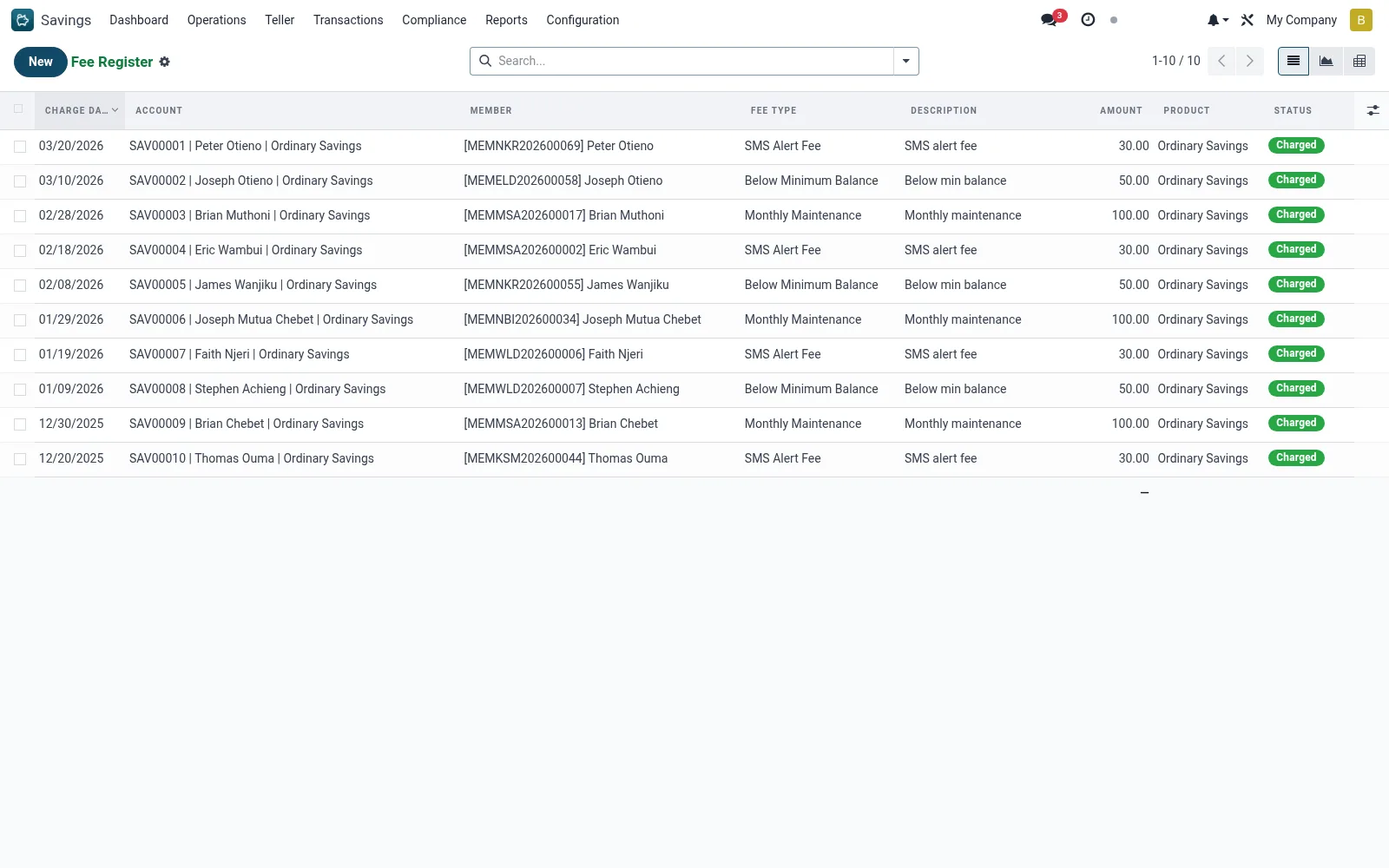This screenshot has width=1389, height=868.
Task: Select all records with header checkbox
Action: tap(18, 109)
